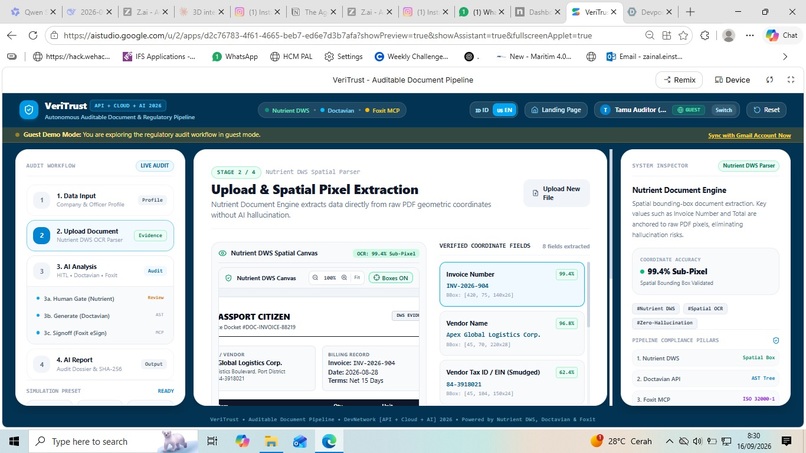Click the Tamu Auditor profile avatar
The height and width of the screenshot is (453, 806).
pos(605,110)
